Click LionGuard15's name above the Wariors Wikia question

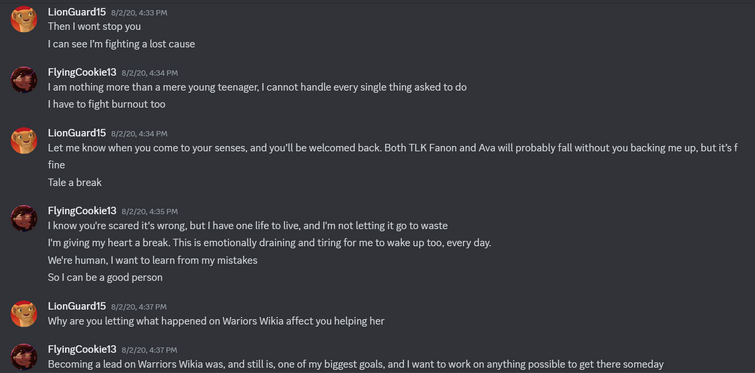(x=77, y=306)
